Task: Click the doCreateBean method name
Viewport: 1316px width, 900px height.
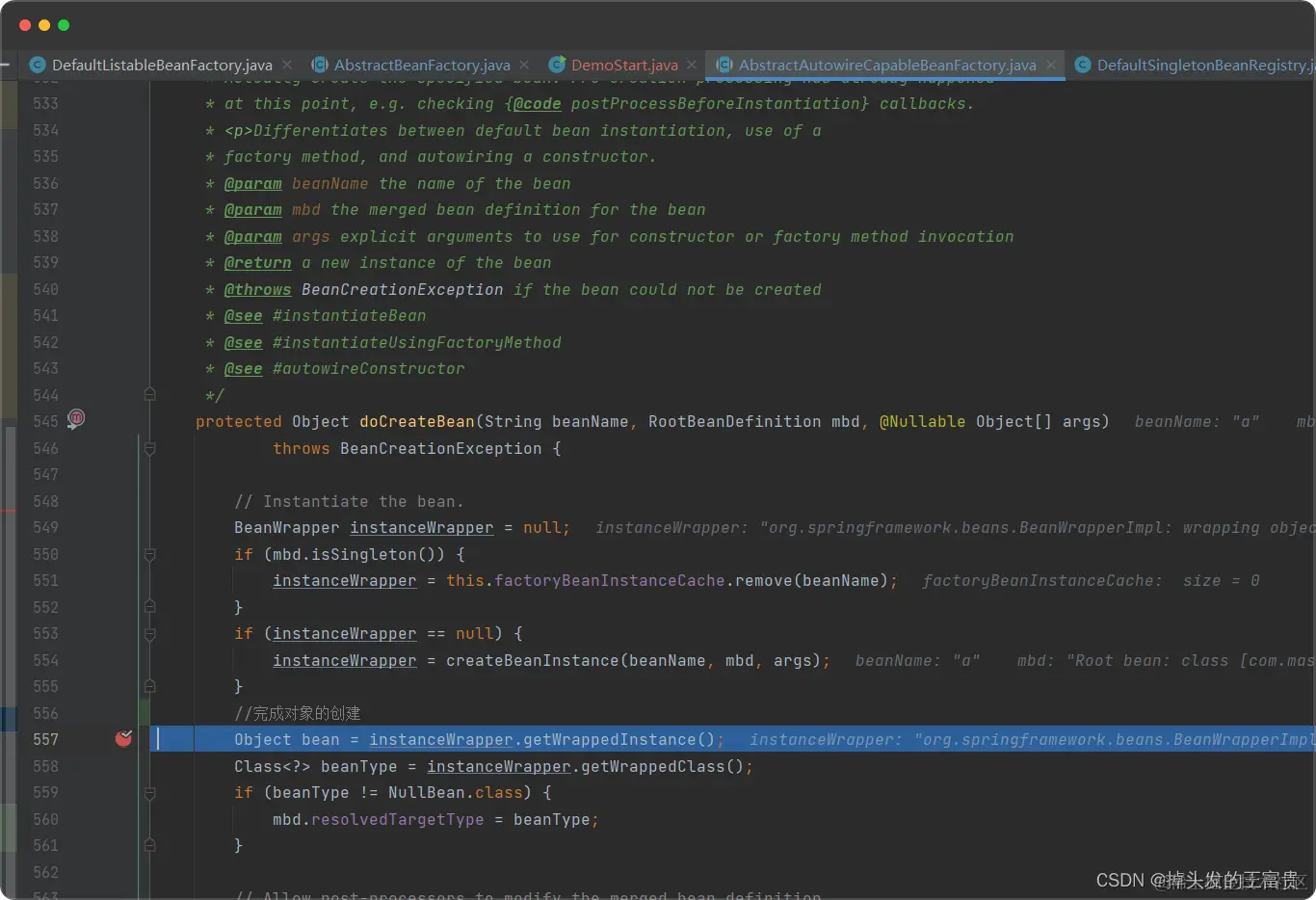Action: (x=417, y=421)
